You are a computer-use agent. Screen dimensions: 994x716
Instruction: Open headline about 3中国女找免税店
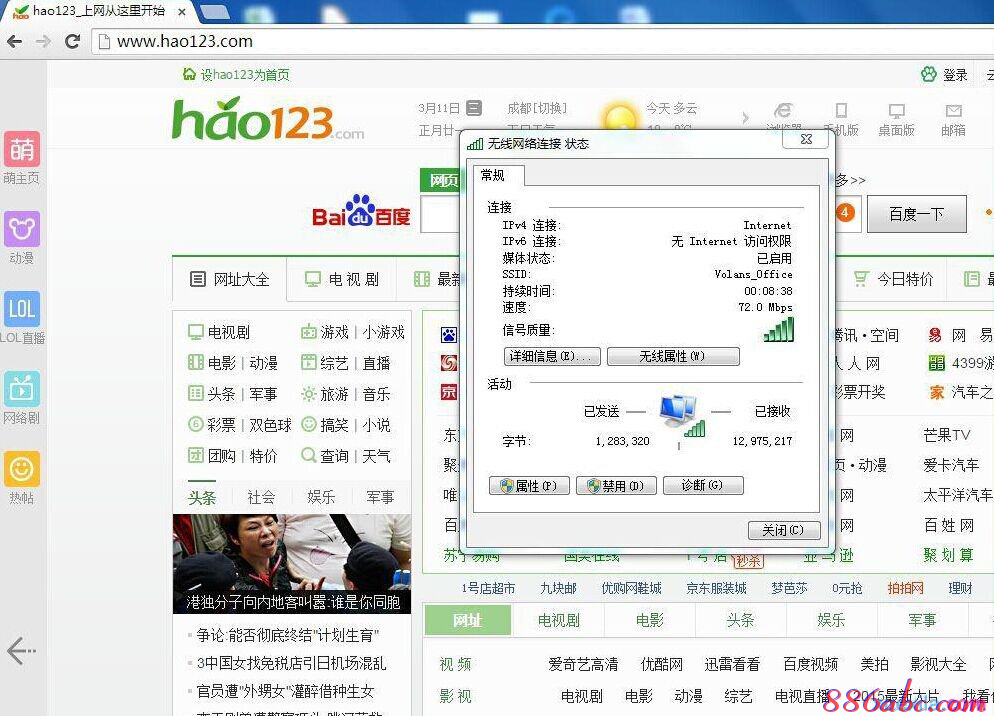[x=291, y=663]
